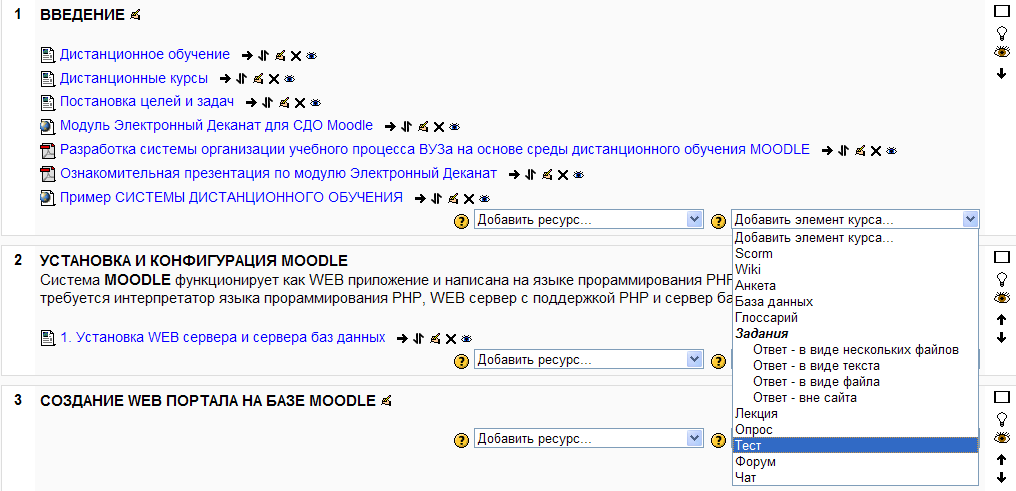This screenshot has width=1016, height=491.
Task: Hide section 1 with the eye icon
Action: [1002, 52]
